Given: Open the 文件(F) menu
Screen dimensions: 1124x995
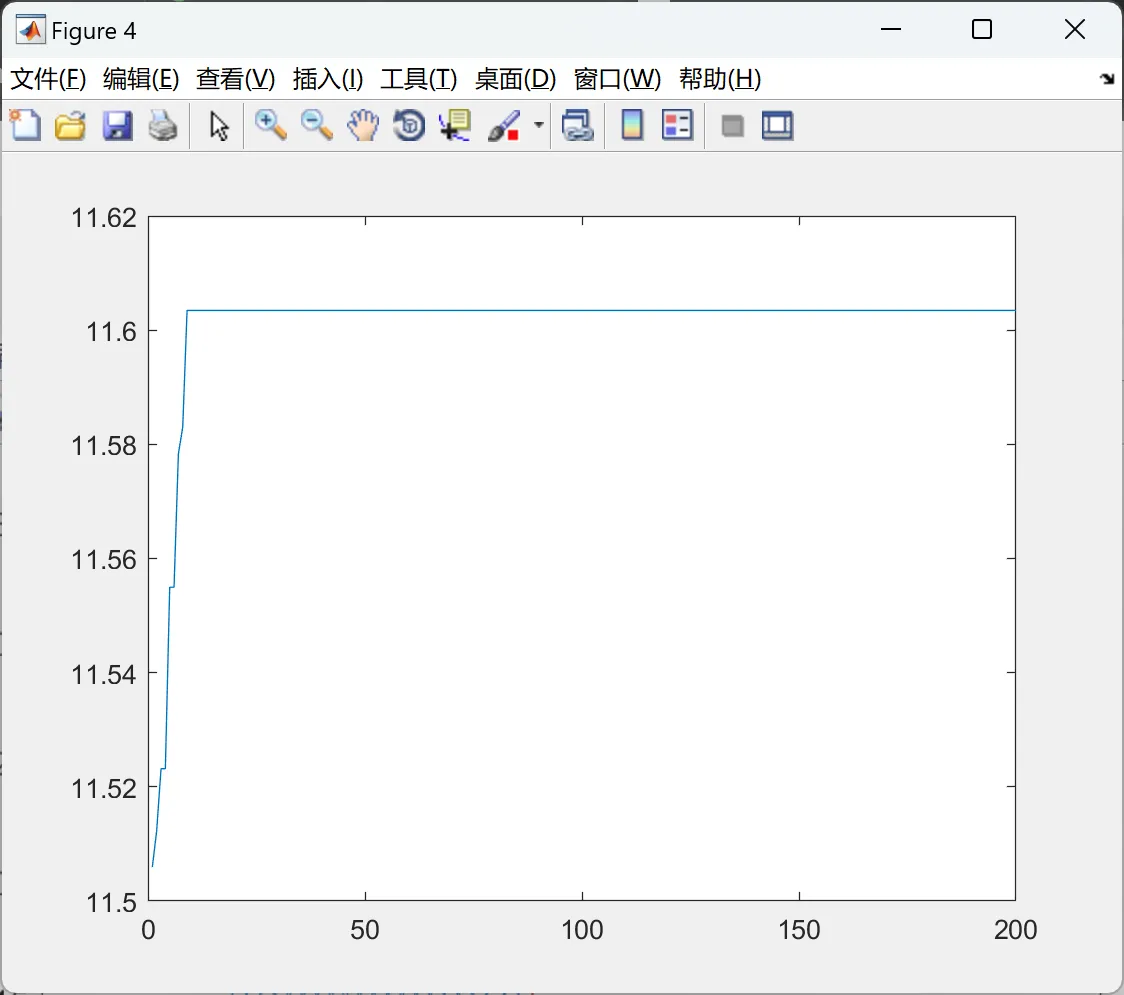Looking at the screenshot, I should click(48, 79).
